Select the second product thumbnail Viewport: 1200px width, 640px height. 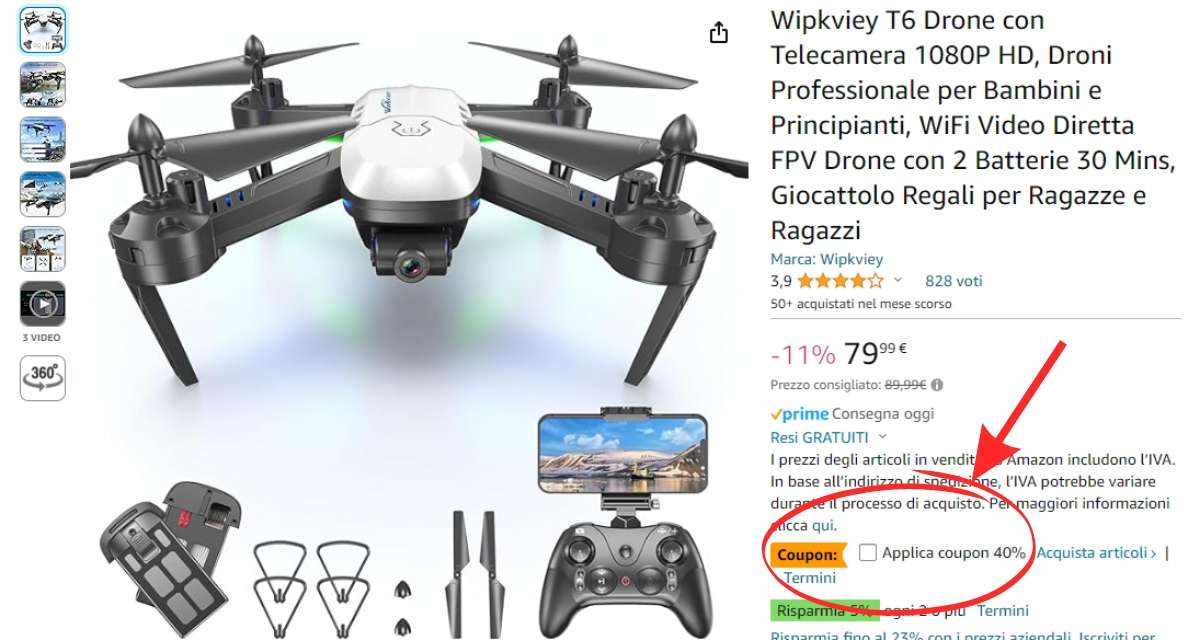click(43, 85)
